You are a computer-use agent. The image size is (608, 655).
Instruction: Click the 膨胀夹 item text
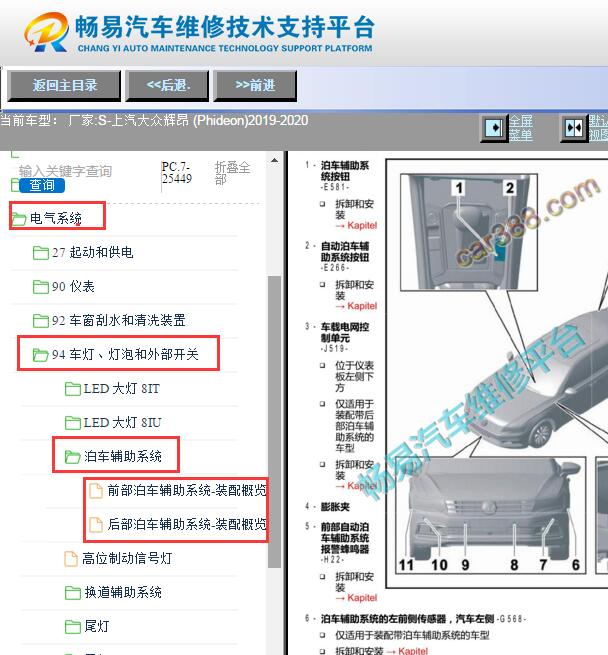point(335,507)
